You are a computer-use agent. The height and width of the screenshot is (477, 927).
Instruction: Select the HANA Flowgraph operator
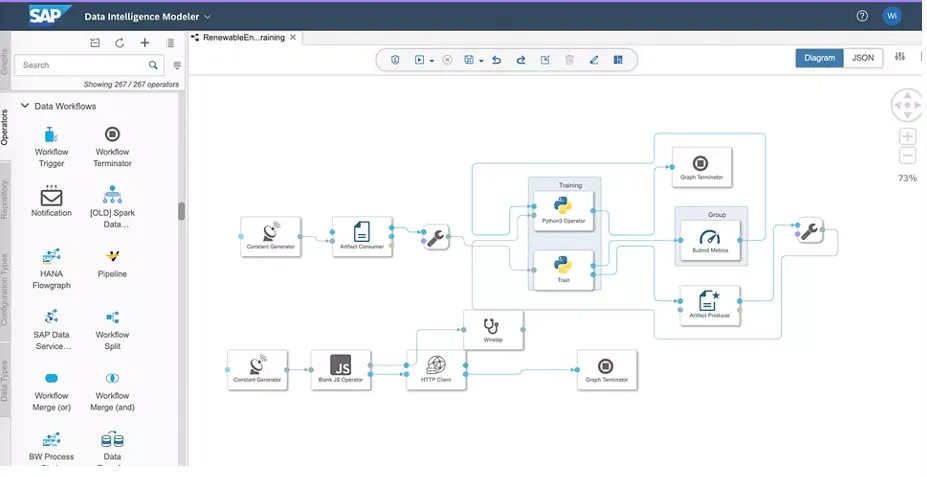coord(51,257)
